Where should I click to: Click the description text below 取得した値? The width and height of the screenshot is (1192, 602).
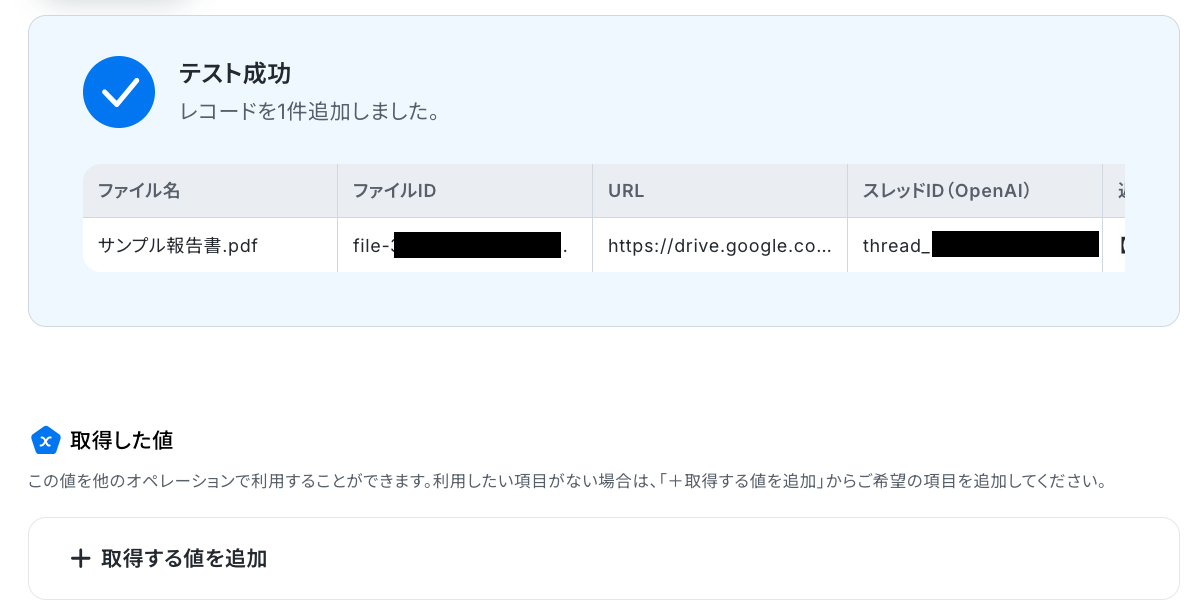coord(567,482)
